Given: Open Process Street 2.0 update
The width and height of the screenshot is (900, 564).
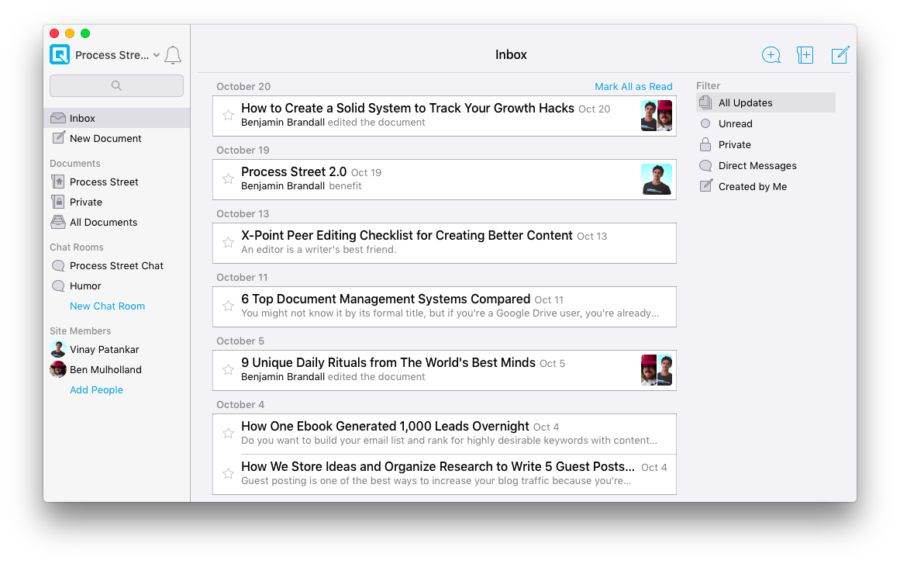Looking at the screenshot, I should tap(444, 180).
